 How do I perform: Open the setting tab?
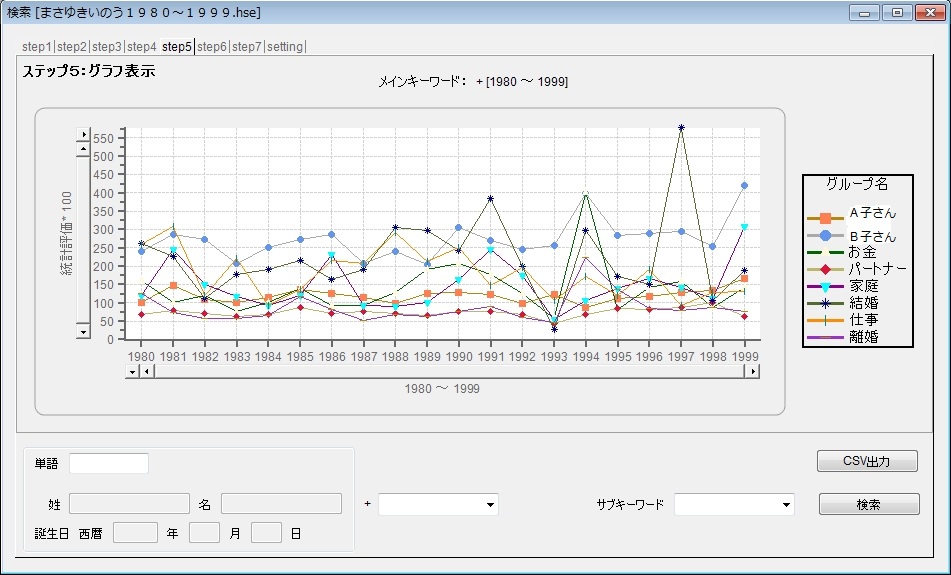tap(286, 47)
